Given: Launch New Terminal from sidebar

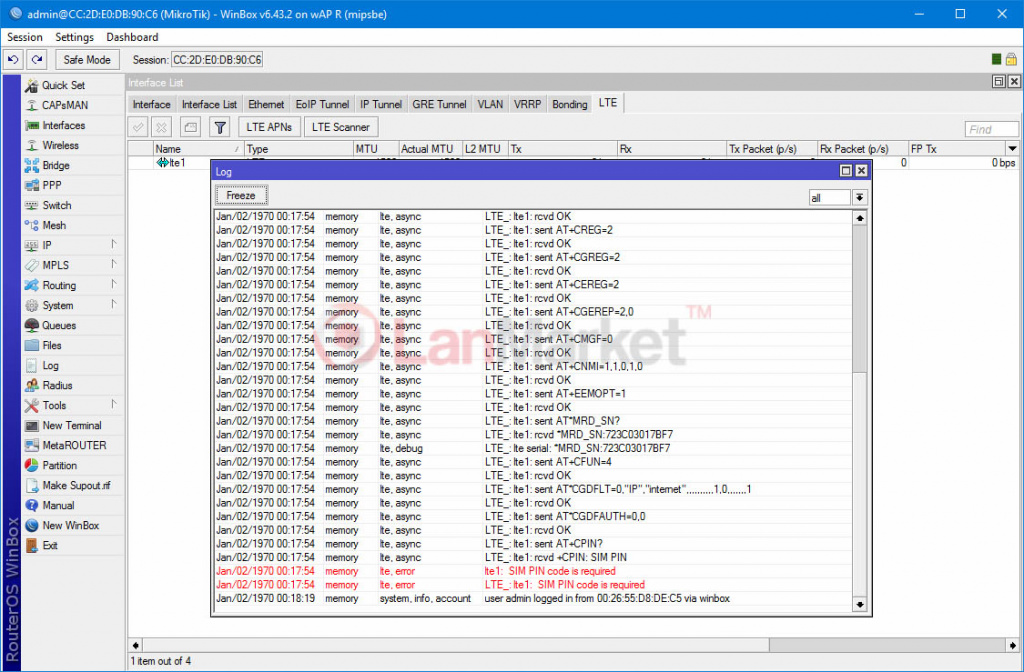Looking at the screenshot, I should click(x=71, y=425).
